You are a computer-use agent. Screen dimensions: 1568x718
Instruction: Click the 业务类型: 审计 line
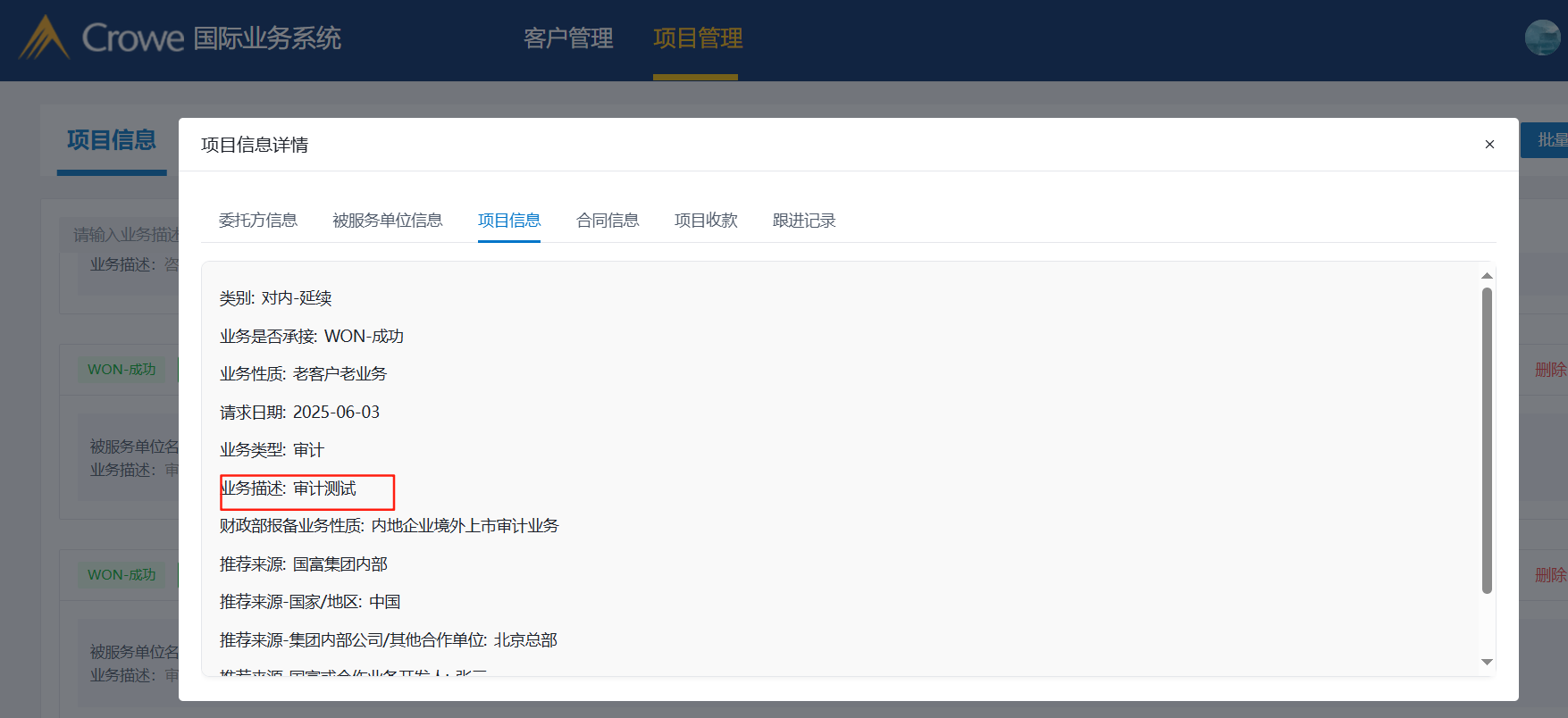tap(272, 450)
